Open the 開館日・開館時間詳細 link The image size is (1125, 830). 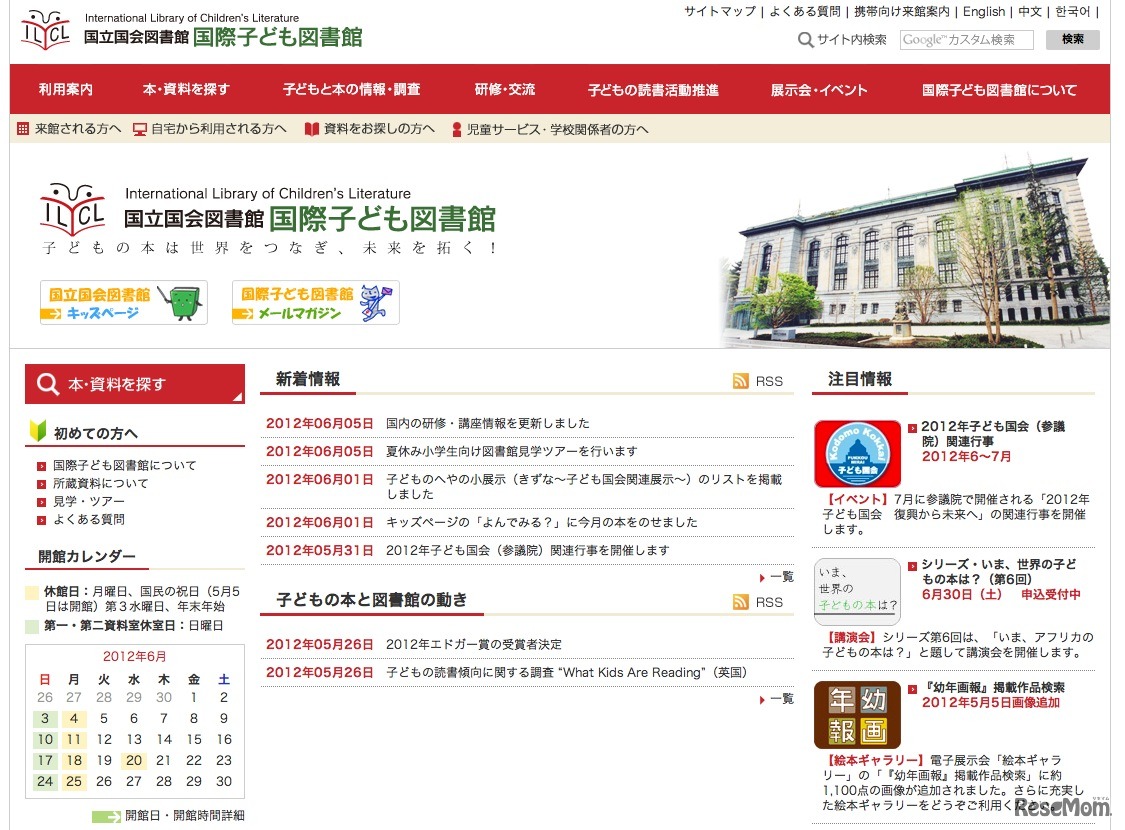[184, 816]
